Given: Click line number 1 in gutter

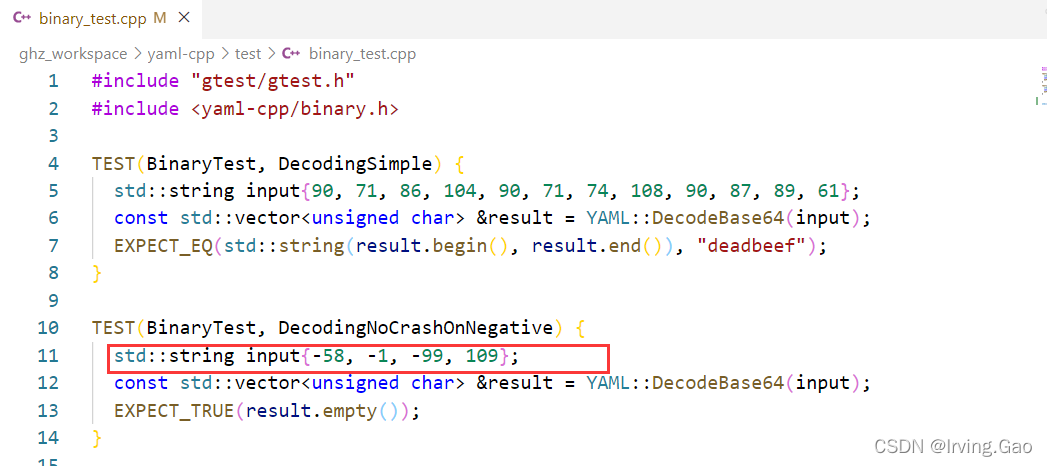Looking at the screenshot, I should pos(53,81).
